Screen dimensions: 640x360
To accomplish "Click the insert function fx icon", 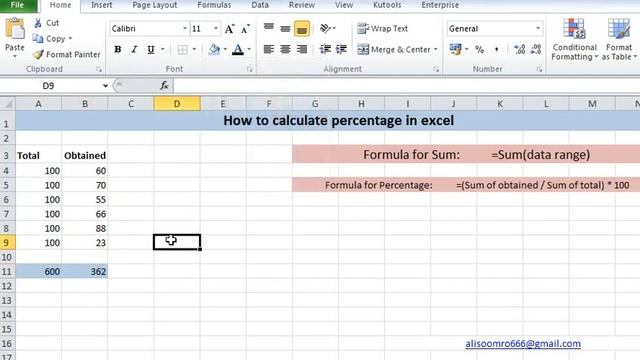I will click(164, 85).
